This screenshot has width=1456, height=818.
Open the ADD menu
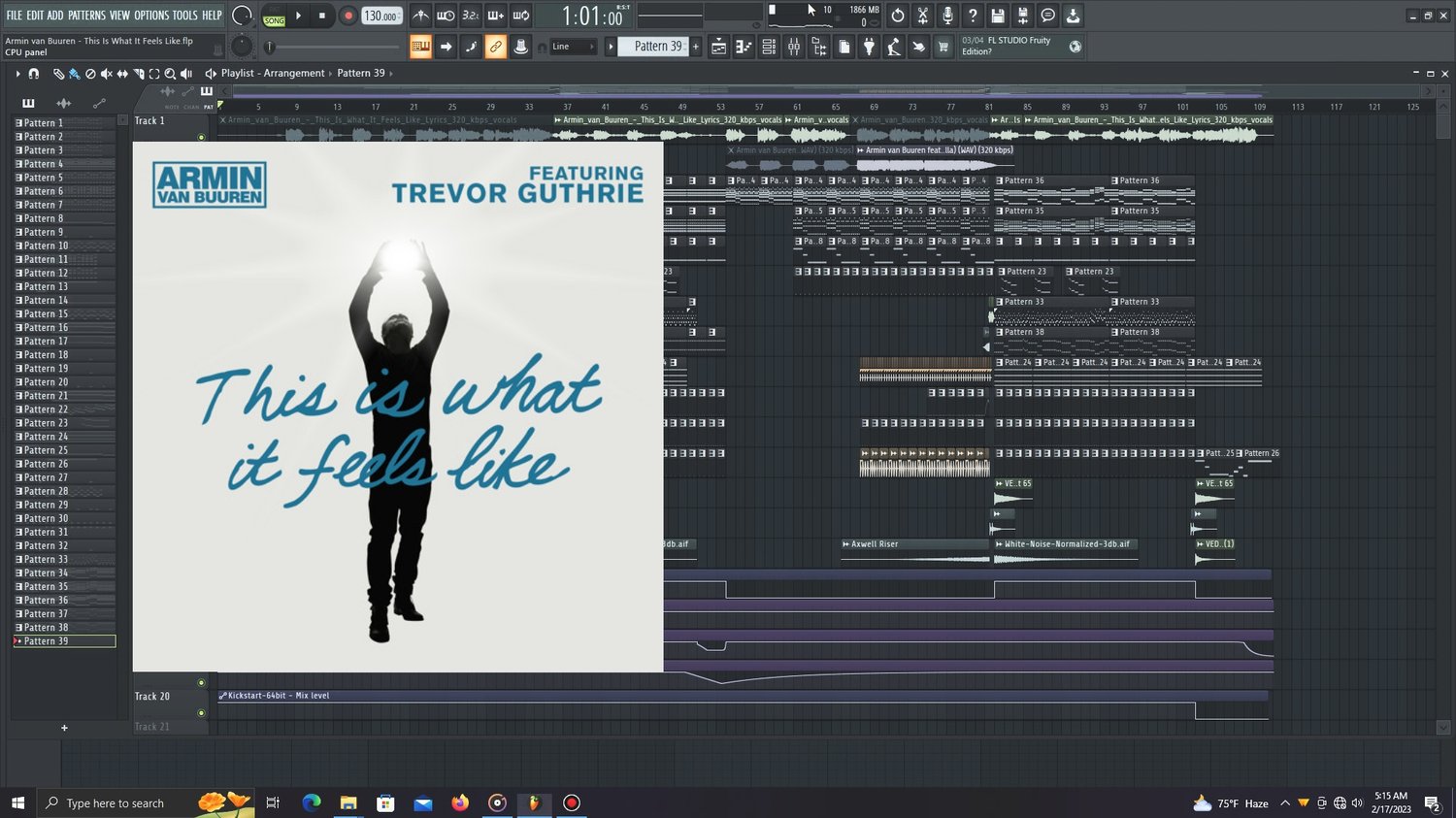coord(55,16)
